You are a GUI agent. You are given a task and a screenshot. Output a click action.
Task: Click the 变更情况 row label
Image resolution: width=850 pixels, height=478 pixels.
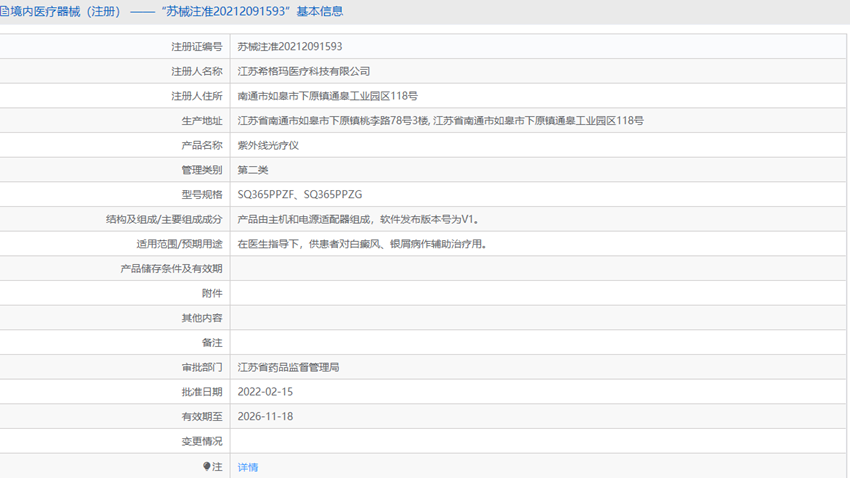pos(202,441)
